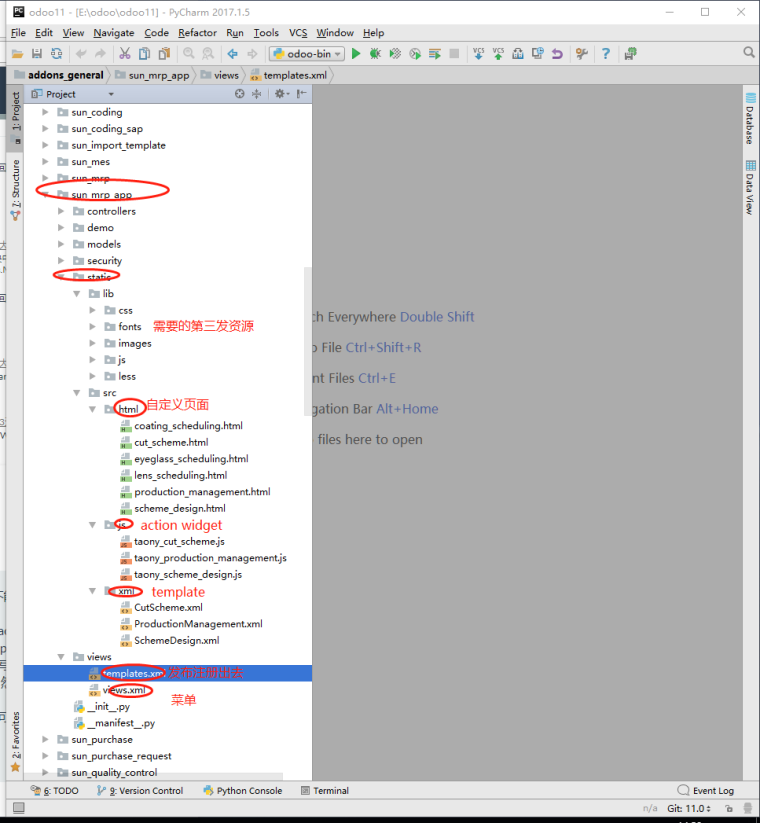Viewport: 760px width, 823px height.
Task: Navigate Back with the left arrow
Action: (x=233, y=54)
